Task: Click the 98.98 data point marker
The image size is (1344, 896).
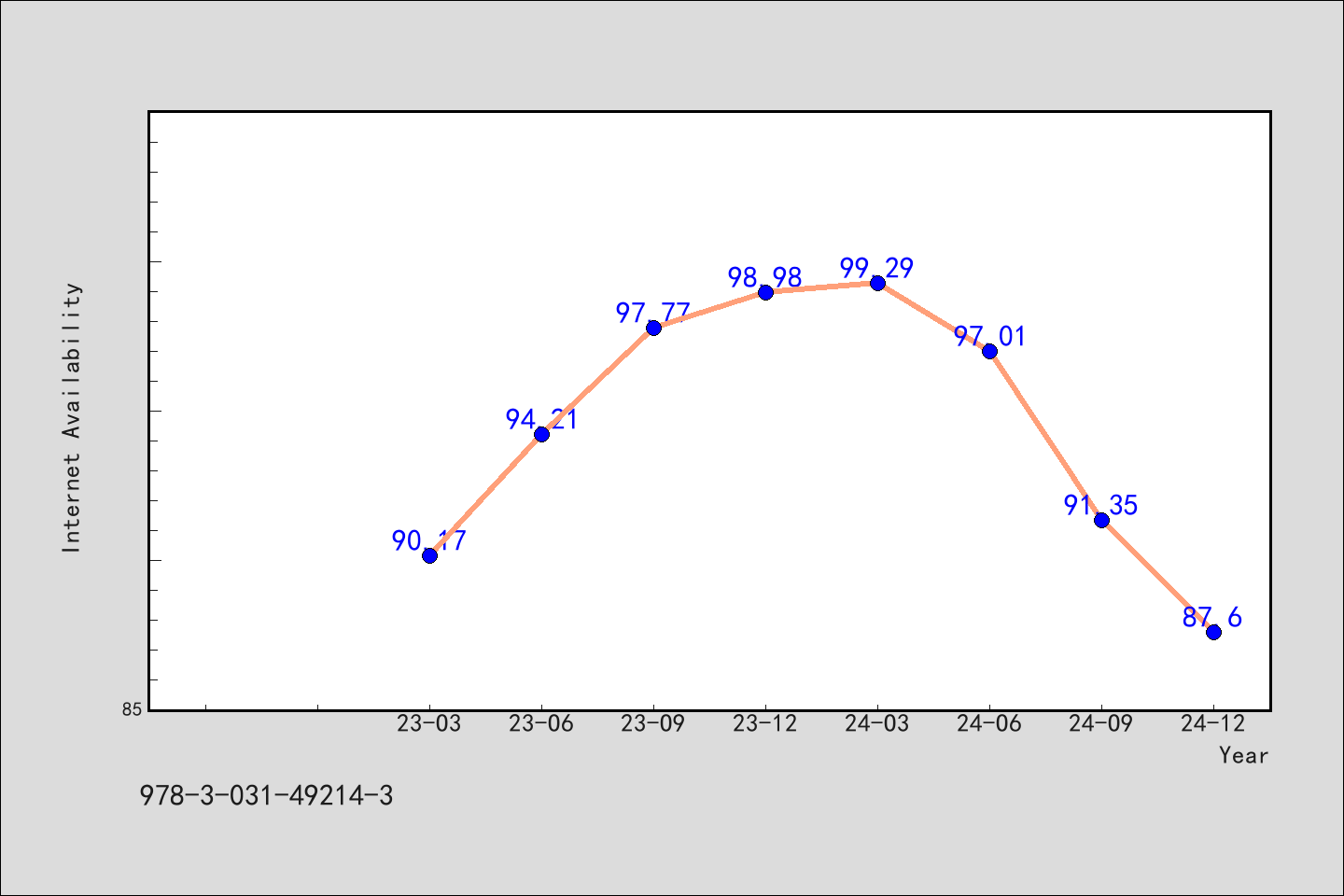Action: 765,292
